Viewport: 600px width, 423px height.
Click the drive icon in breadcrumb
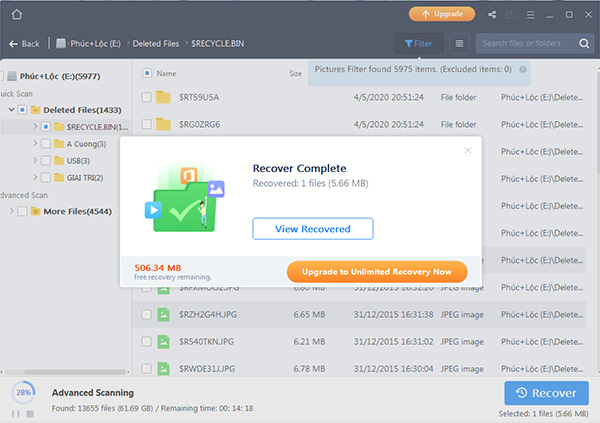pos(61,43)
